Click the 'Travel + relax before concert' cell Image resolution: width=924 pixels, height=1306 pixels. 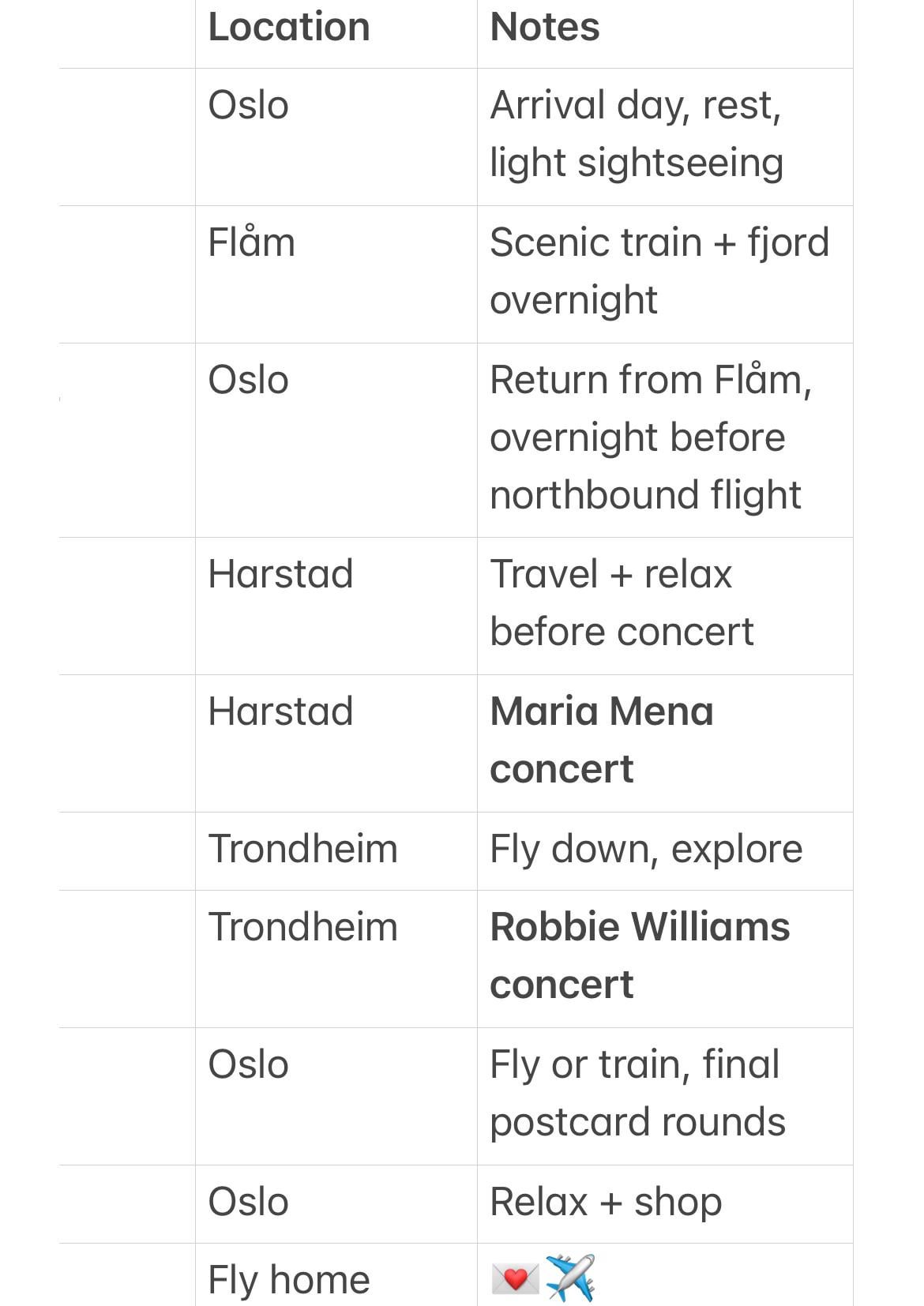click(x=665, y=606)
